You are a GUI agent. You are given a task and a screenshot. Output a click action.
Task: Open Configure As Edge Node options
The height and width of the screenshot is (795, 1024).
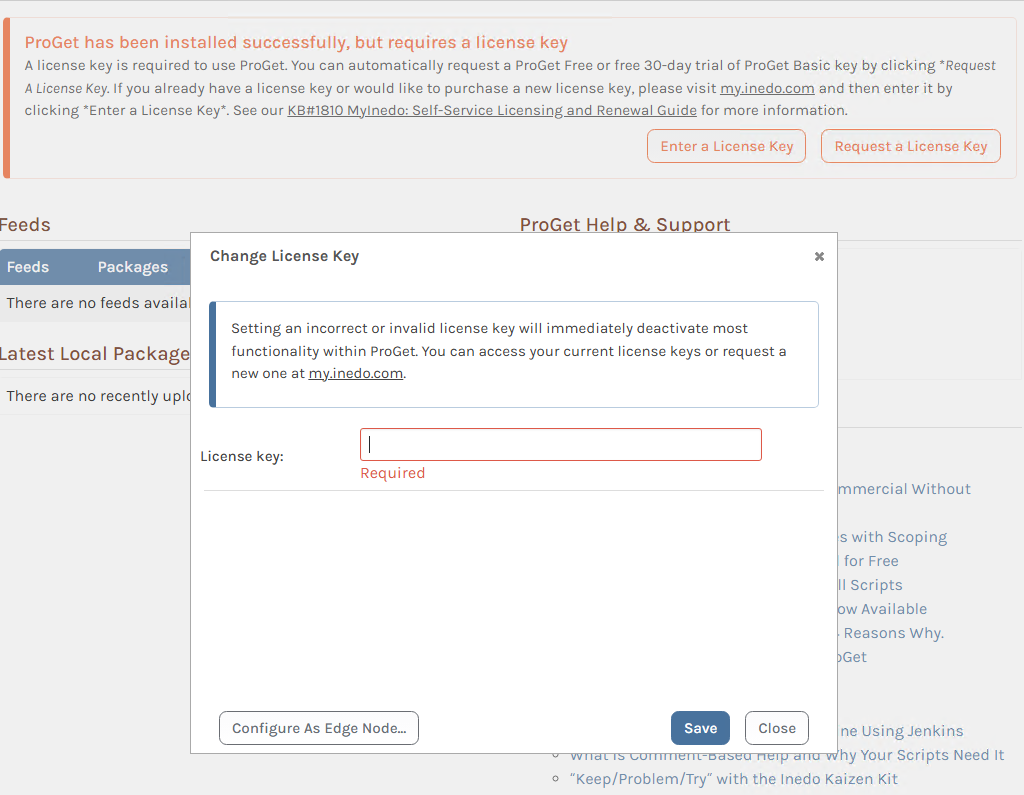[319, 728]
